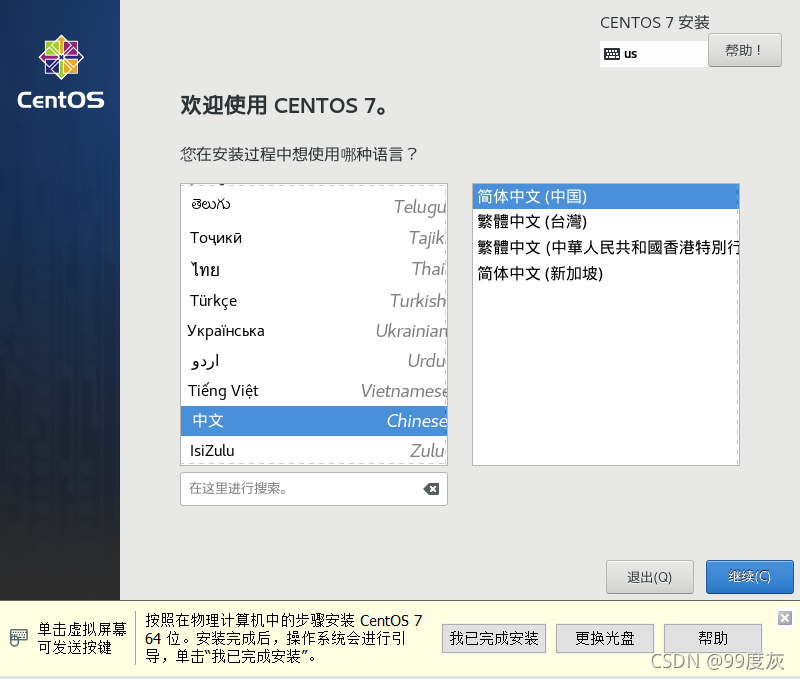Select the 'us' keyboard layout indicator

click(654, 54)
